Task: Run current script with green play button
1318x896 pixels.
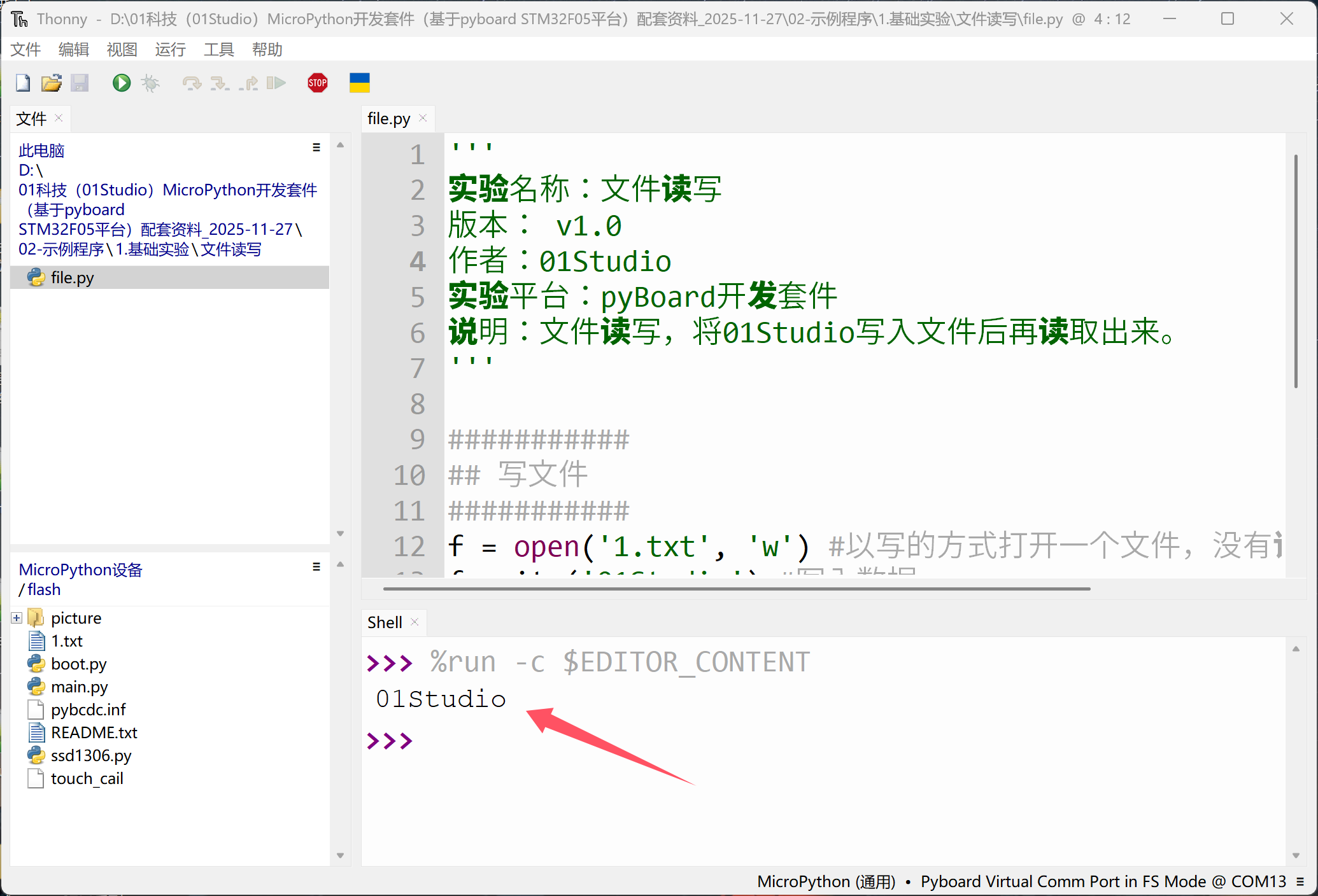Action: point(121,83)
